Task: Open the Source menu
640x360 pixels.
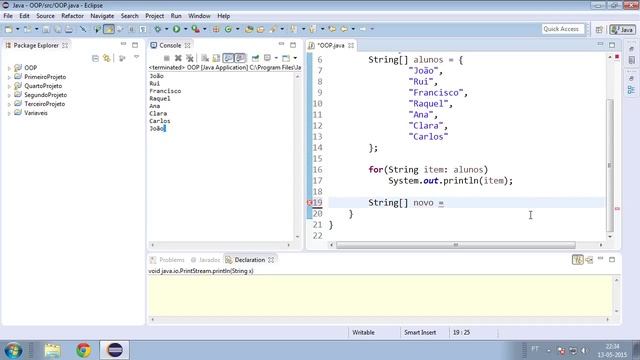Action: (x=45, y=16)
